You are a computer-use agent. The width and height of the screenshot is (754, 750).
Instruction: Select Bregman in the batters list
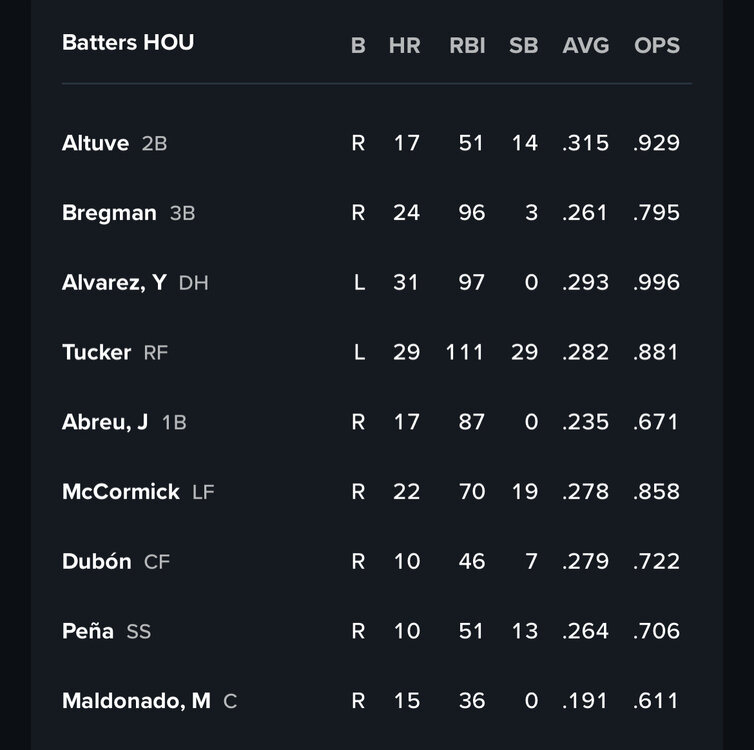(109, 213)
